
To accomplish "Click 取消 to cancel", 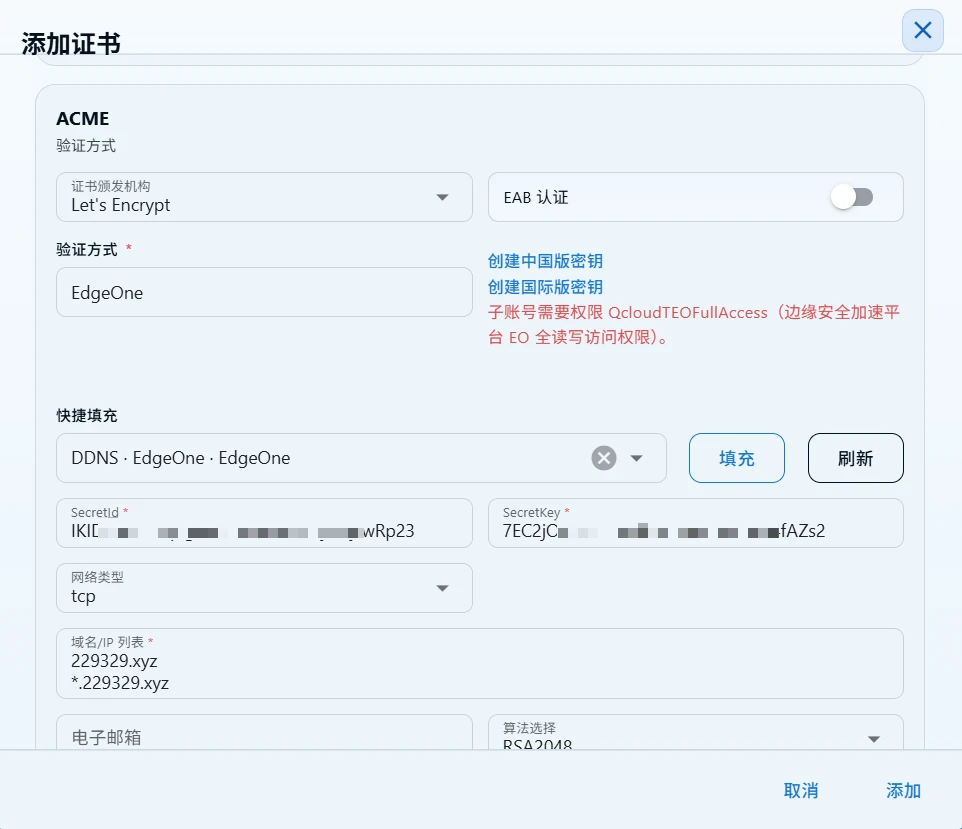I will pos(801,790).
